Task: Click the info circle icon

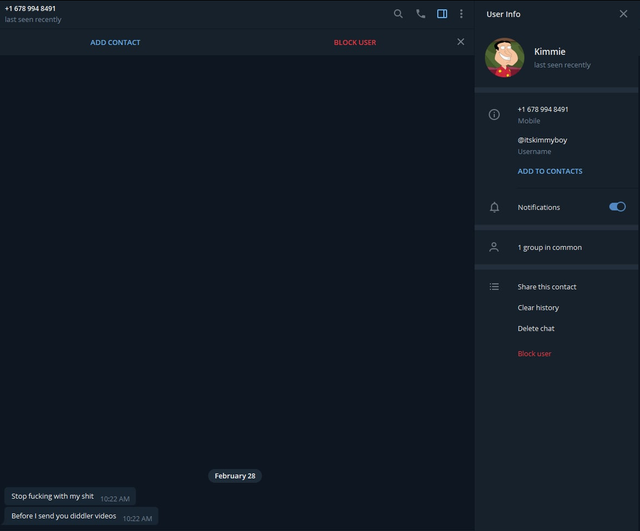Action: (x=494, y=115)
